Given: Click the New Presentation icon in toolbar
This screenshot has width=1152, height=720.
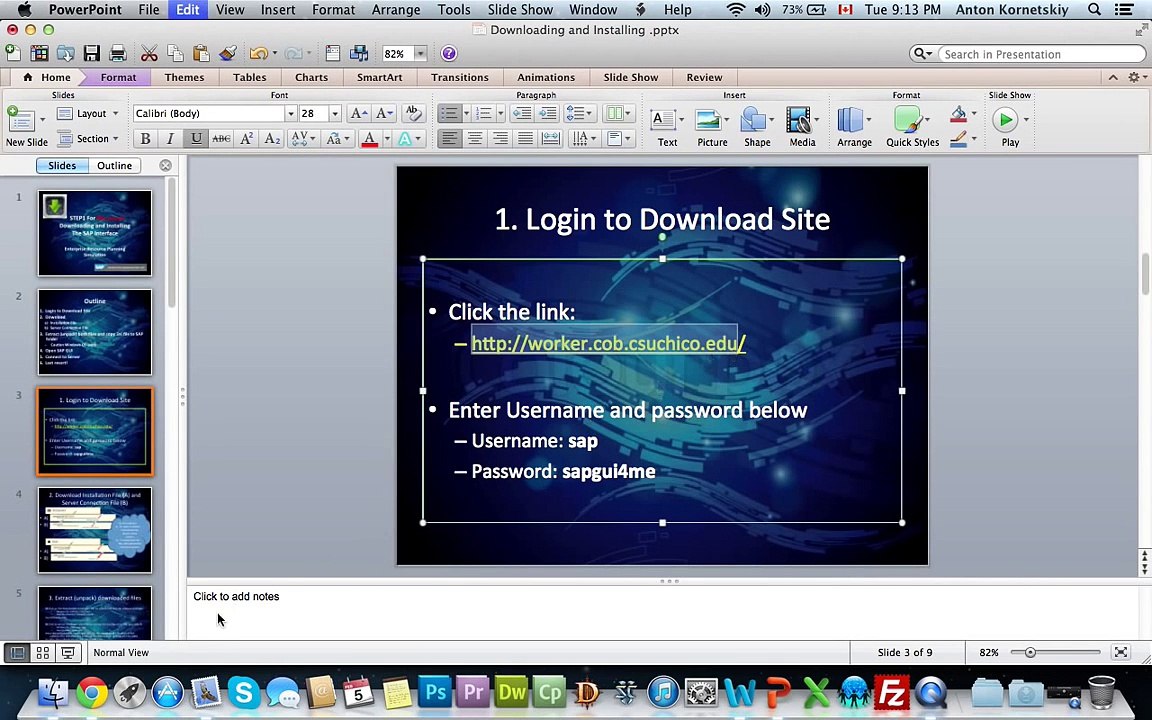Looking at the screenshot, I should [x=12, y=53].
